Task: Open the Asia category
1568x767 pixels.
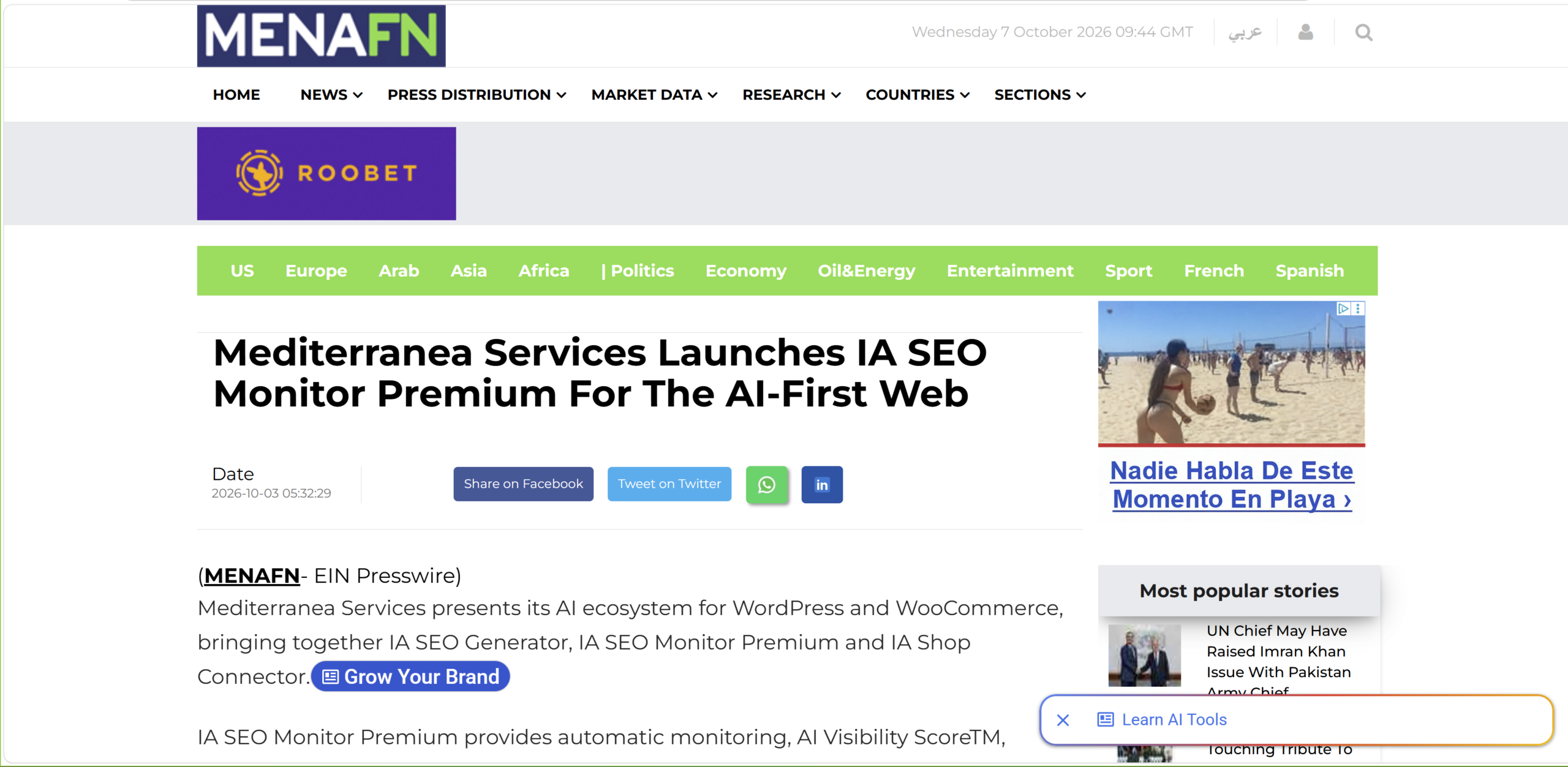Action: (x=469, y=271)
